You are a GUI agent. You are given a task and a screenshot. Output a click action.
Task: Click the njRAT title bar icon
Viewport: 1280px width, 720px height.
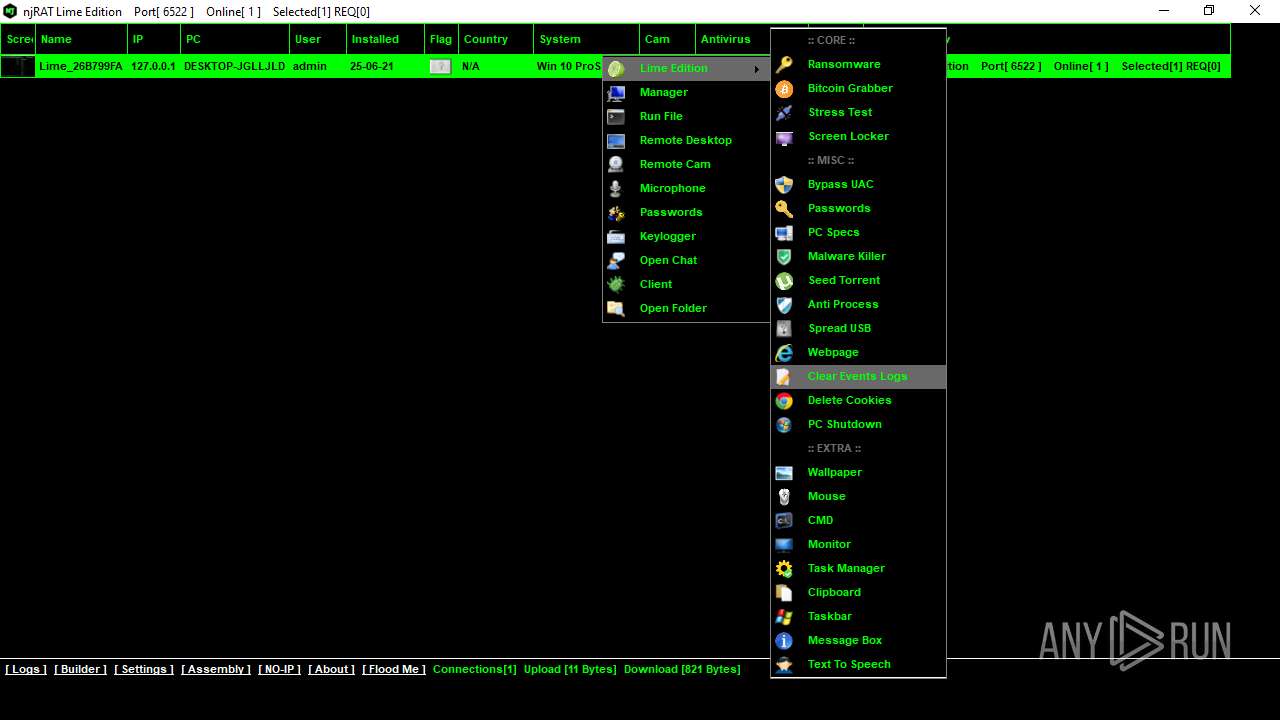click(11, 11)
